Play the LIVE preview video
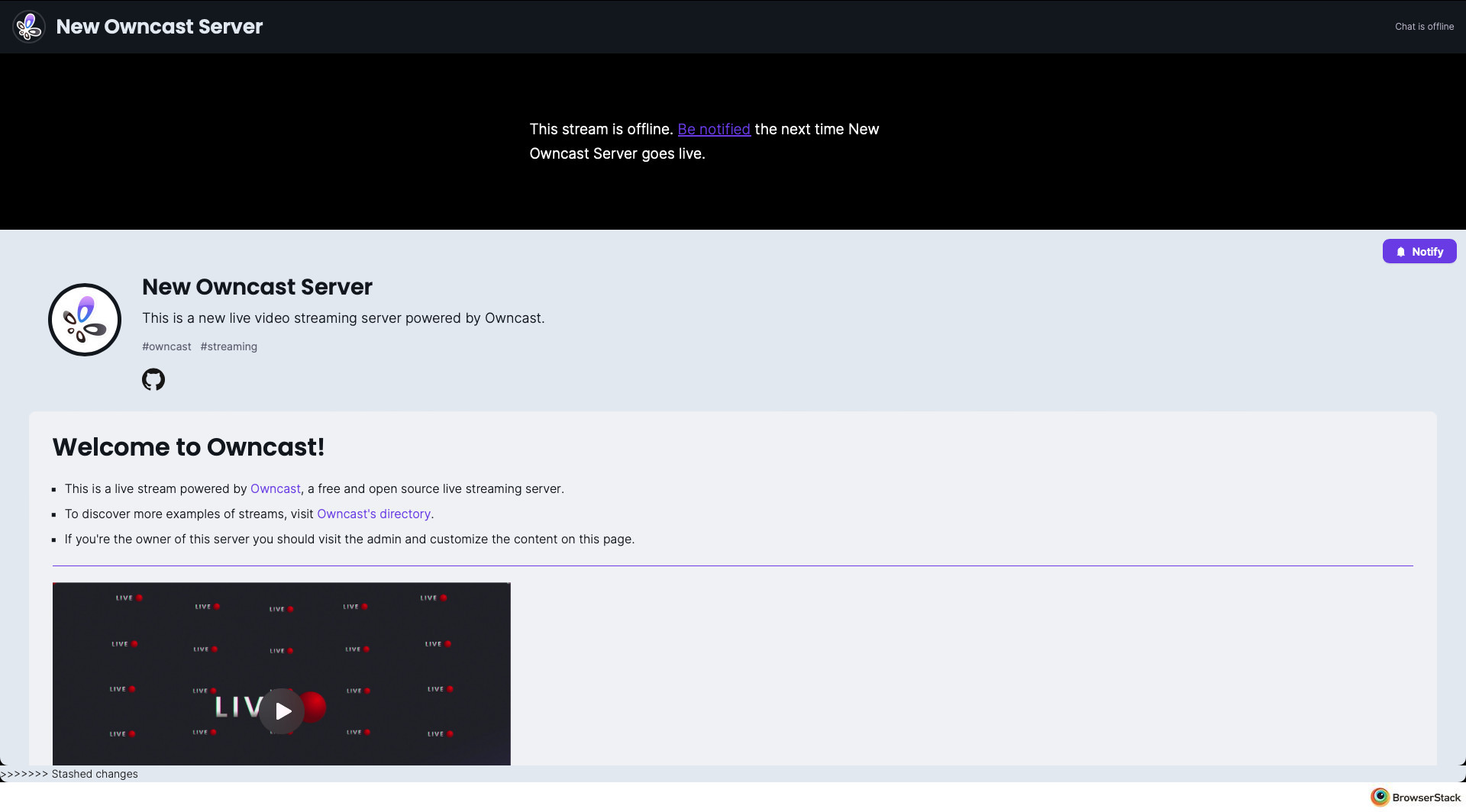This screenshot has height=812, width=1466. (282, 711)
